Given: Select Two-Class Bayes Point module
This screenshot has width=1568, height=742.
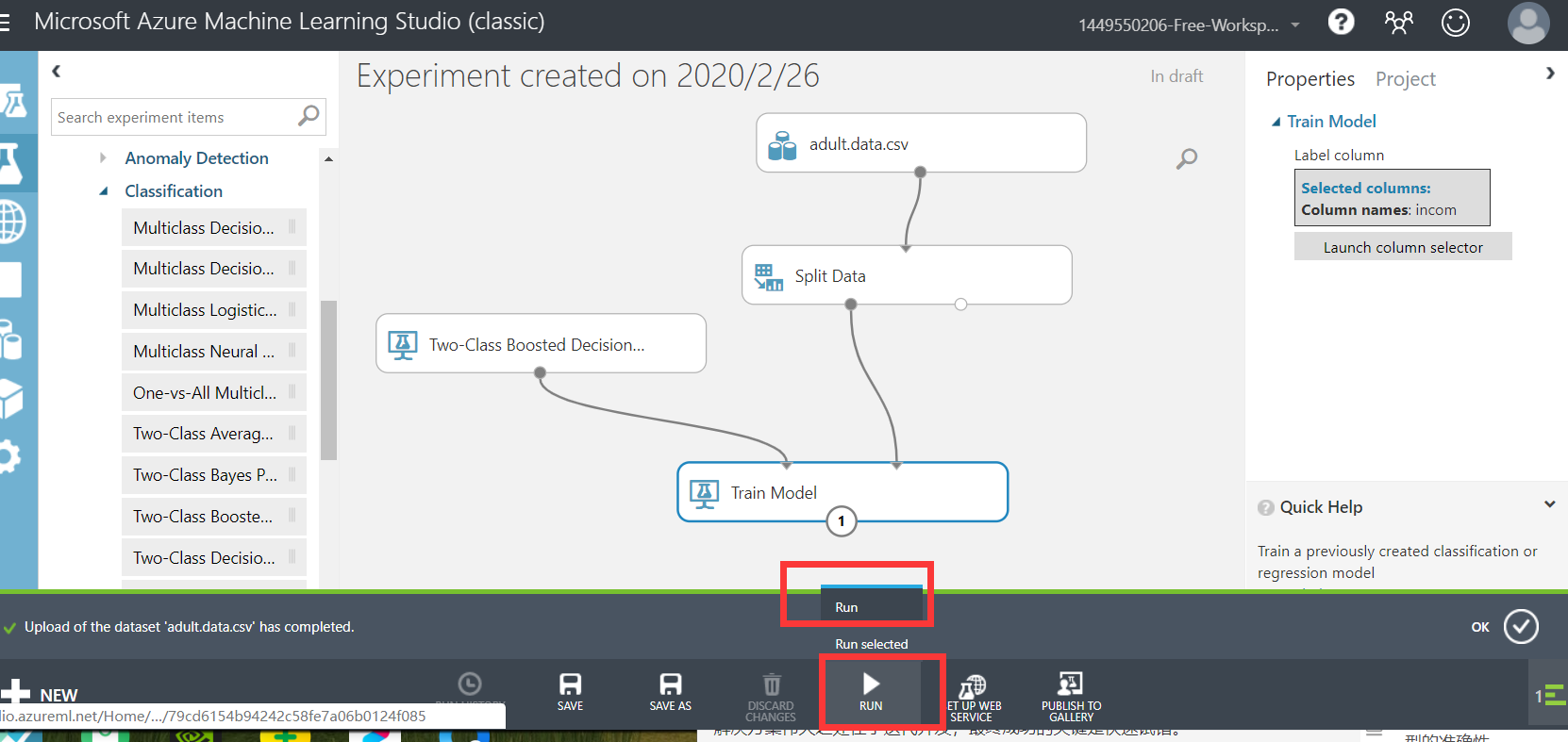Looking at the screenshot, I should coord(213,475).
